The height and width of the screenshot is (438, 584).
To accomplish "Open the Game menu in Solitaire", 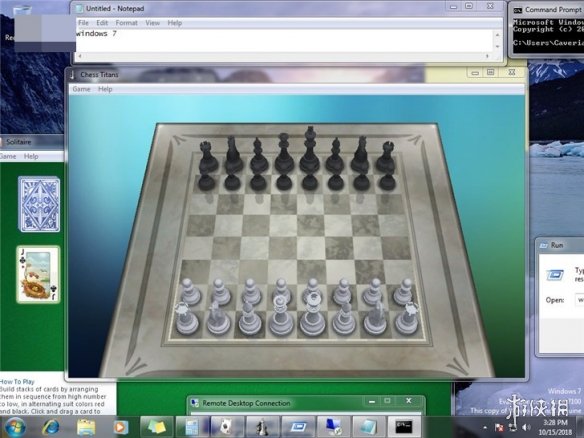I will coord(8,156).
